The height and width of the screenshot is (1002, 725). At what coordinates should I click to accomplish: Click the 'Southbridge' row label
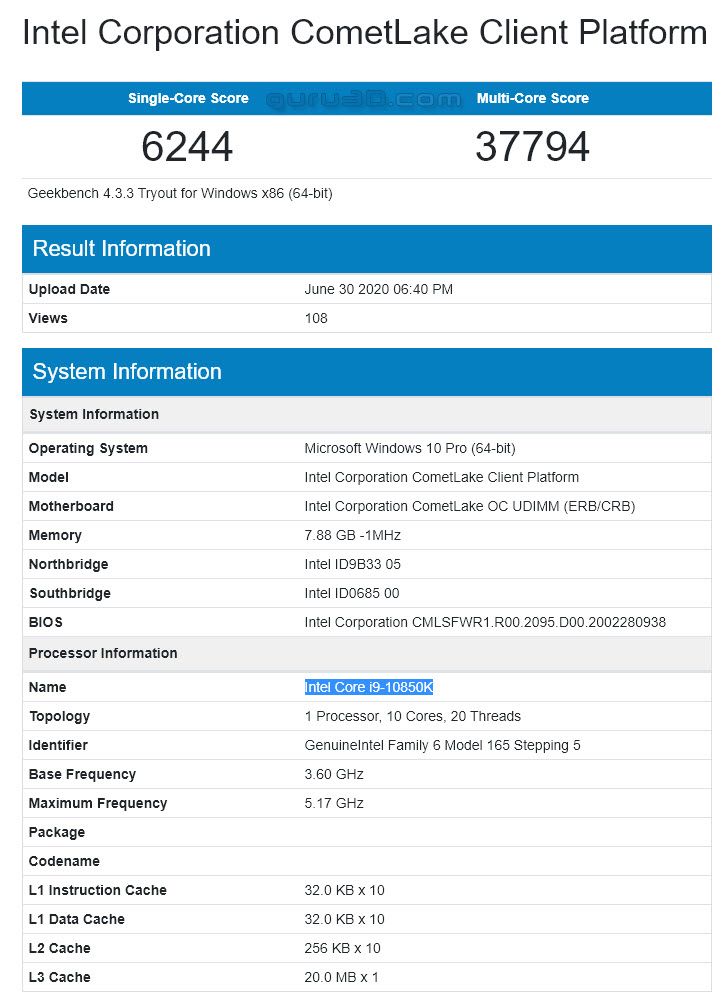tap(70, 593)
